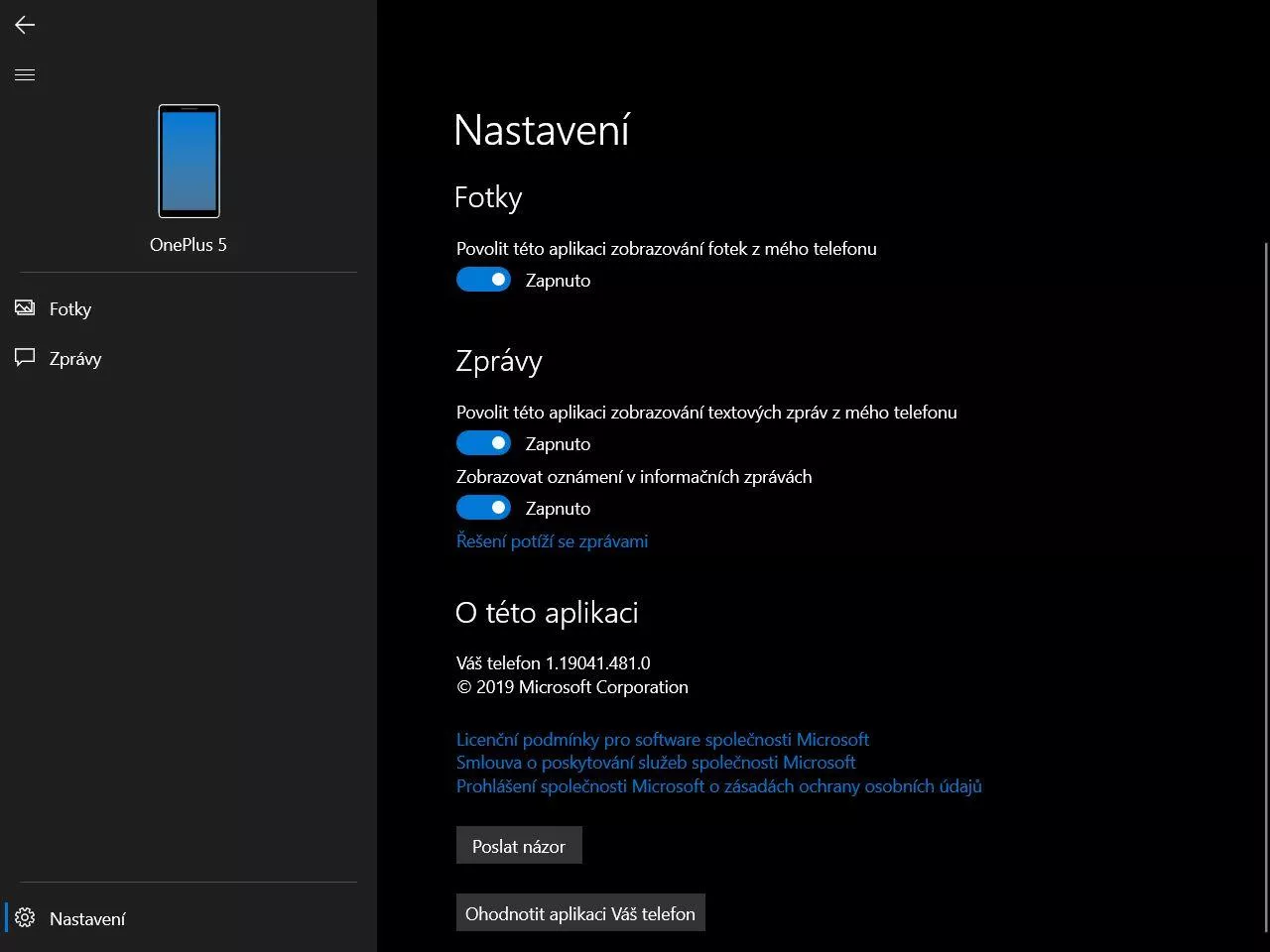Disable photo viewing toggle under Fotky
This screenshot has width=1270, height=952.
483,280
